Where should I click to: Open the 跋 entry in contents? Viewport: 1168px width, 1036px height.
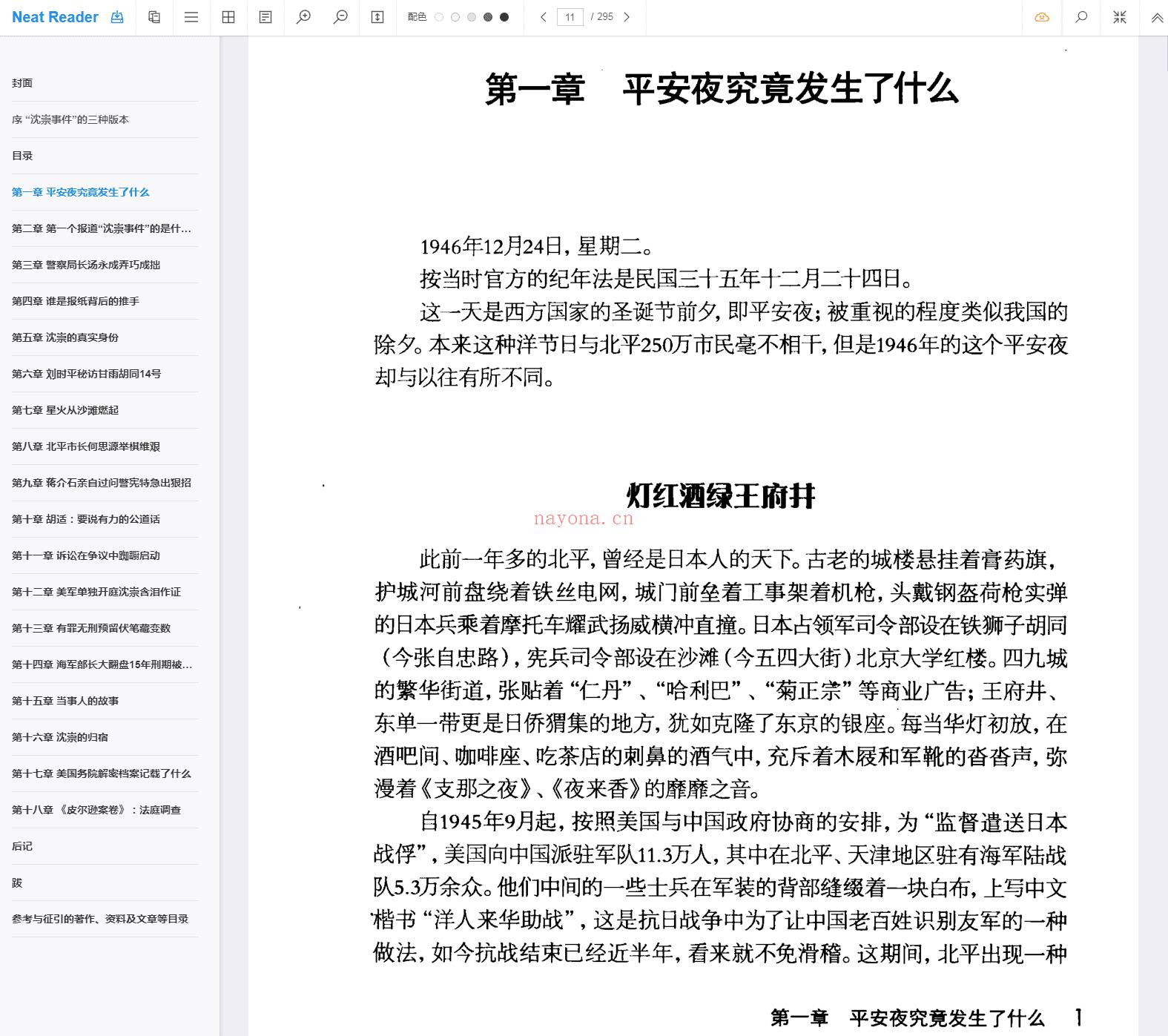[105, 882]
